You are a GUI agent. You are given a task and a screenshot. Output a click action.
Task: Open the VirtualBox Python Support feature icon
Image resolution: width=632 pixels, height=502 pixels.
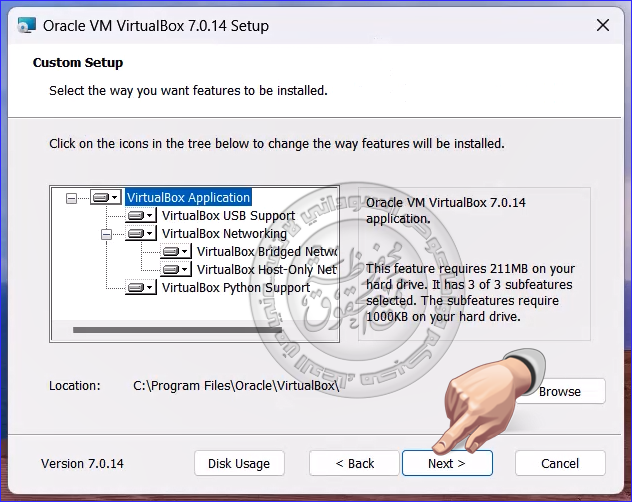point(140,288)
